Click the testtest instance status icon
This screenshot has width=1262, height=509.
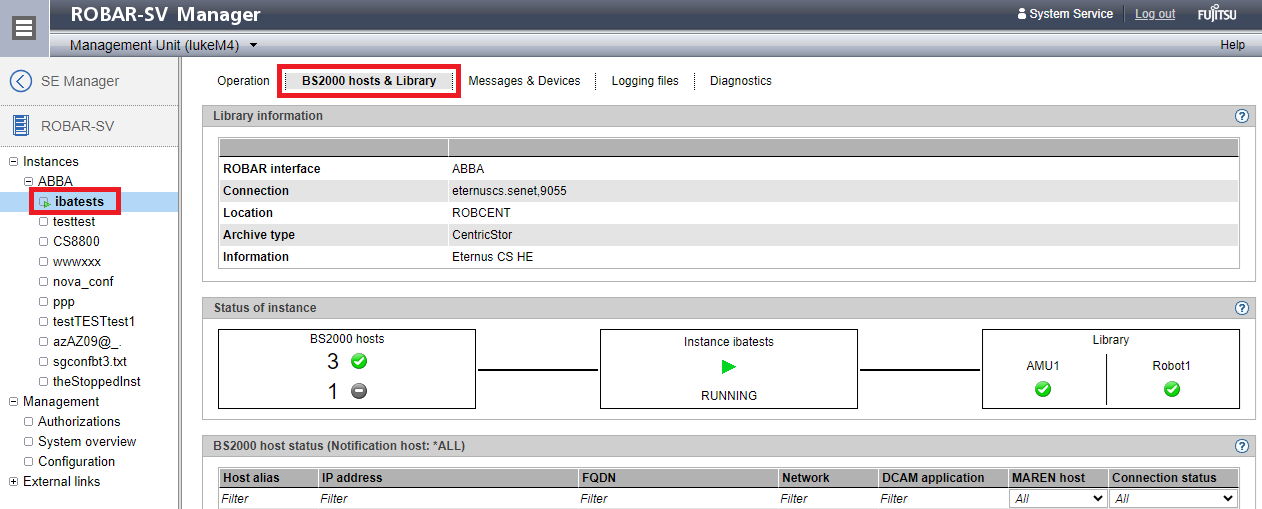click(43, 222)
